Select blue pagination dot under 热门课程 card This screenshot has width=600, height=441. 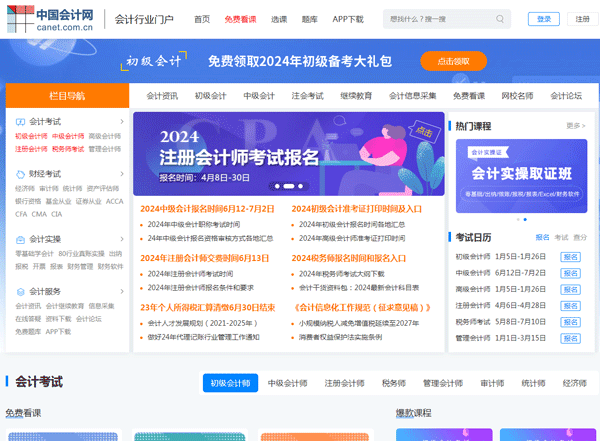coord(525,220)
